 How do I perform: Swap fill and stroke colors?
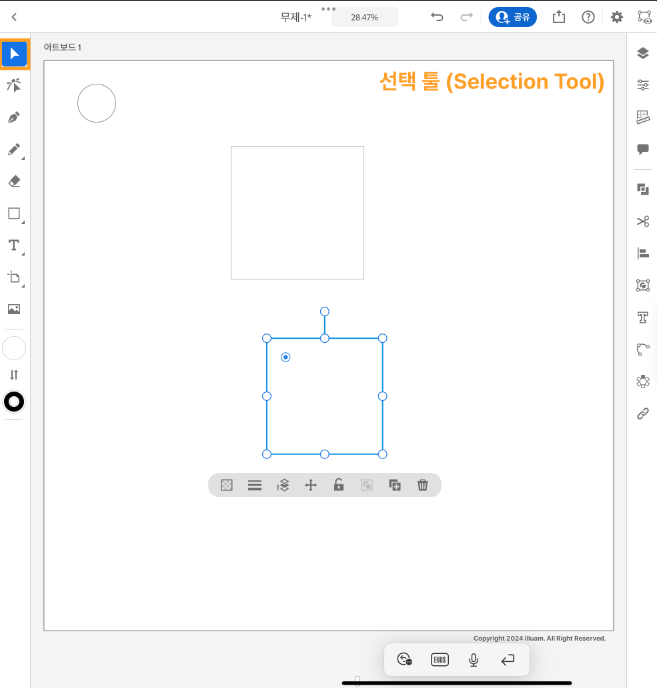tap(14, 375)
